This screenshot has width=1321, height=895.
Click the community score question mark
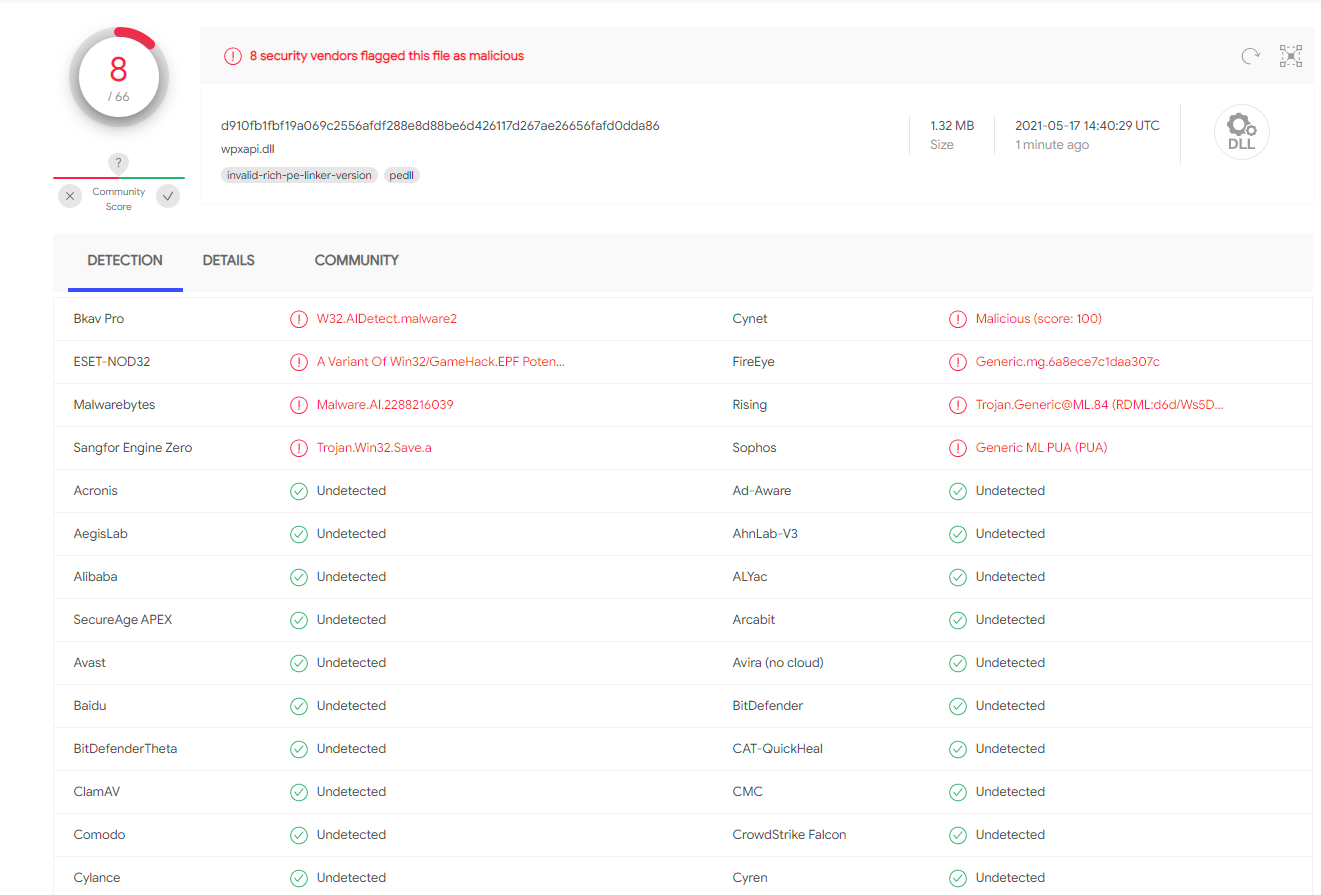point(118,163)
